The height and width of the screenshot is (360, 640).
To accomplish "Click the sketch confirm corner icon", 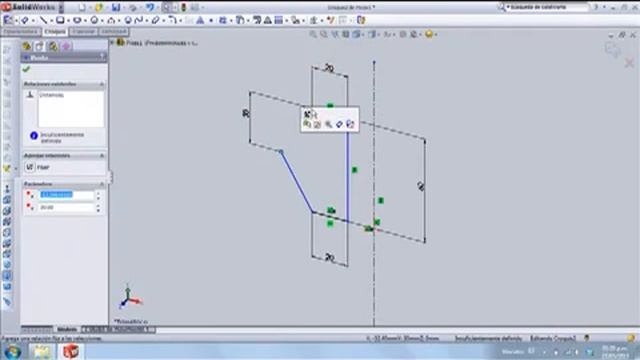I will 613,50.
